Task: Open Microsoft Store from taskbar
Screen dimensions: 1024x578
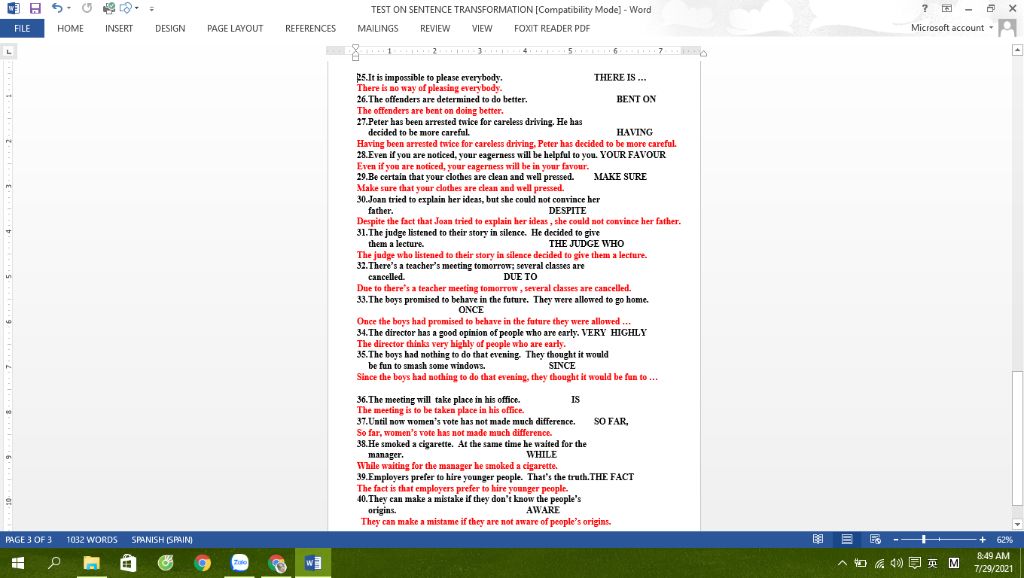Action: tap(128, 563)
